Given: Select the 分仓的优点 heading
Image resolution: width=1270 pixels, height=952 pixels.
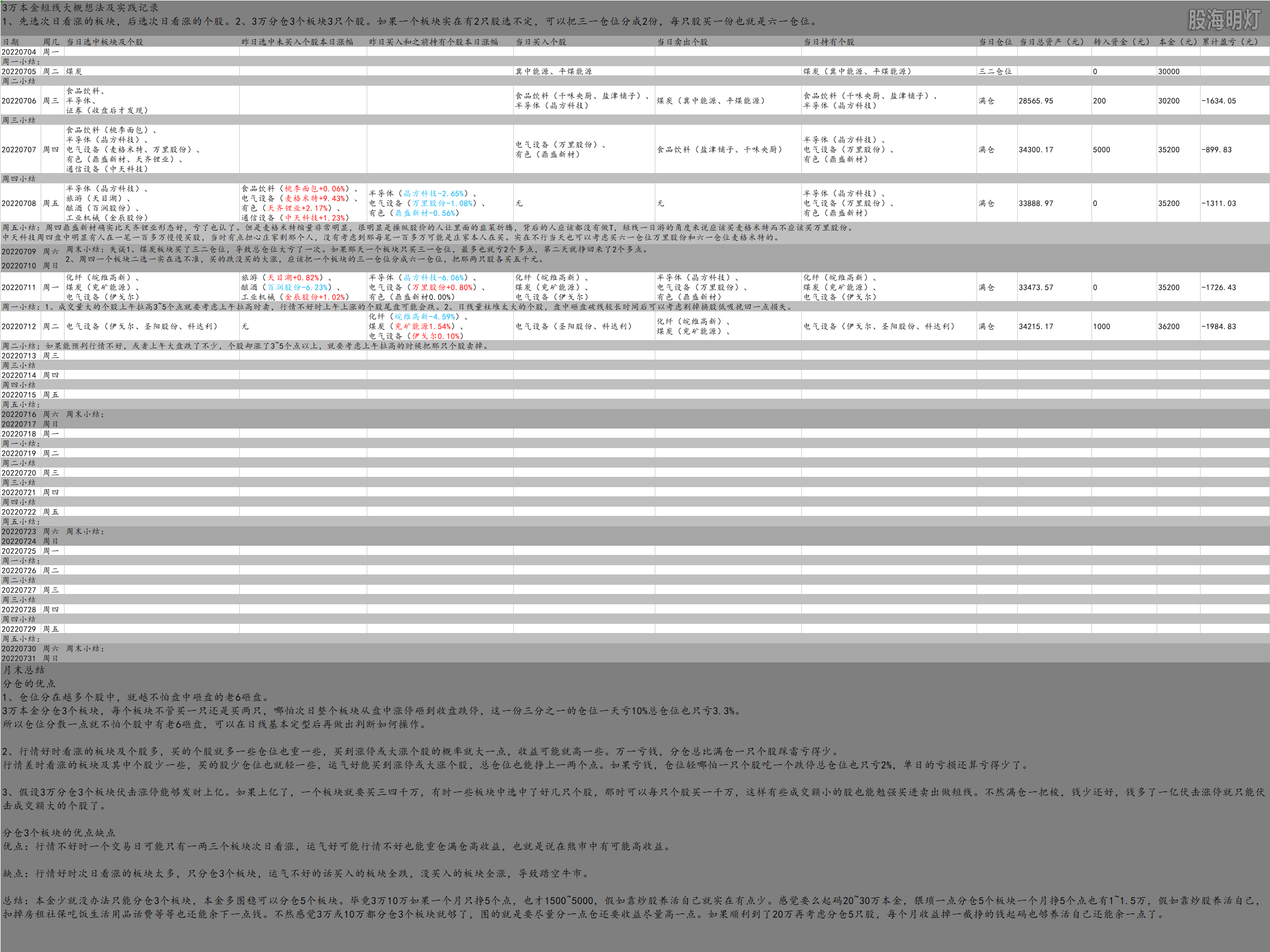Looking at the screenshot, I should coord(29,683).
